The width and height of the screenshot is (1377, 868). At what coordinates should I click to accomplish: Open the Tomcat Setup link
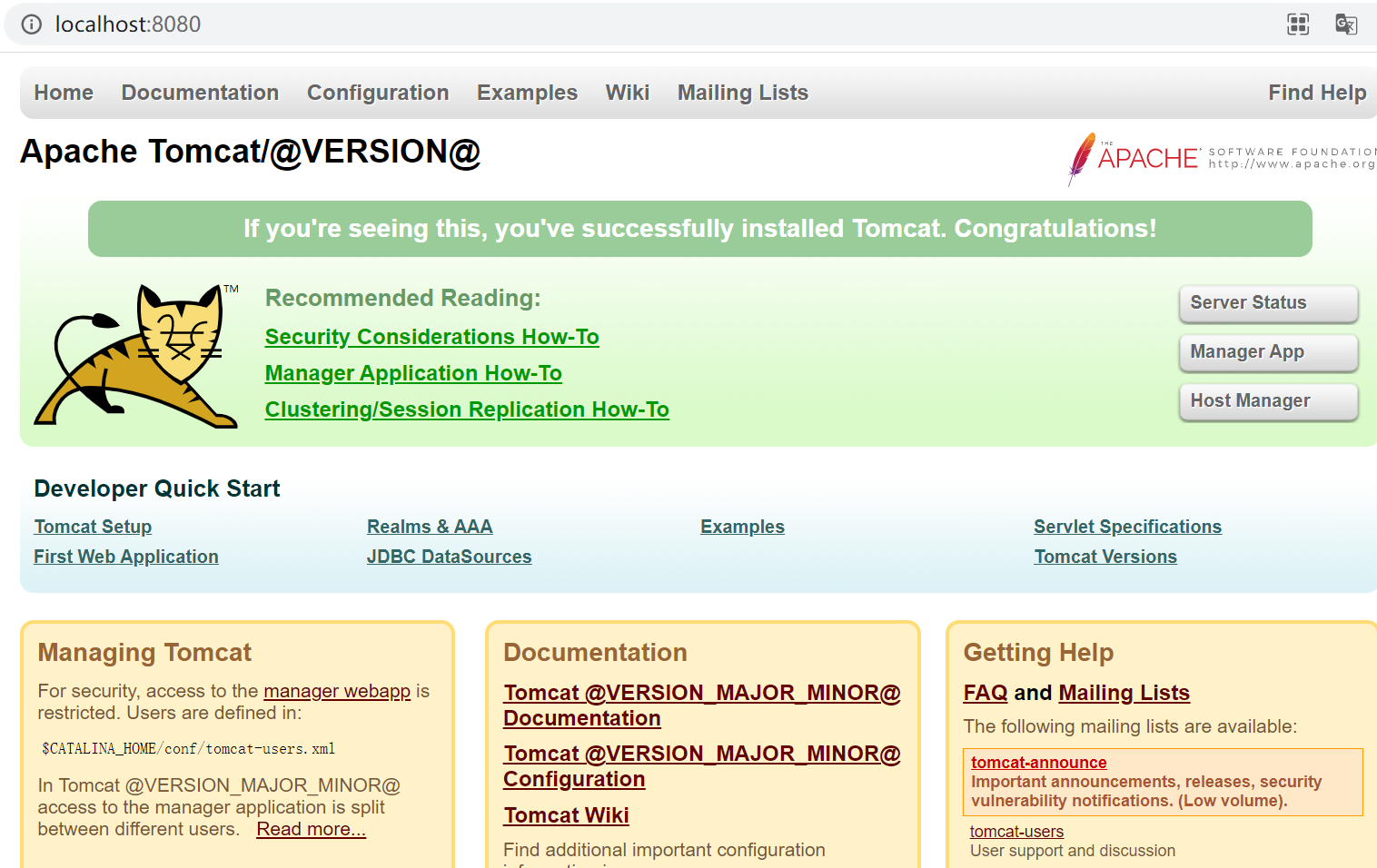[x=93, y=527]
